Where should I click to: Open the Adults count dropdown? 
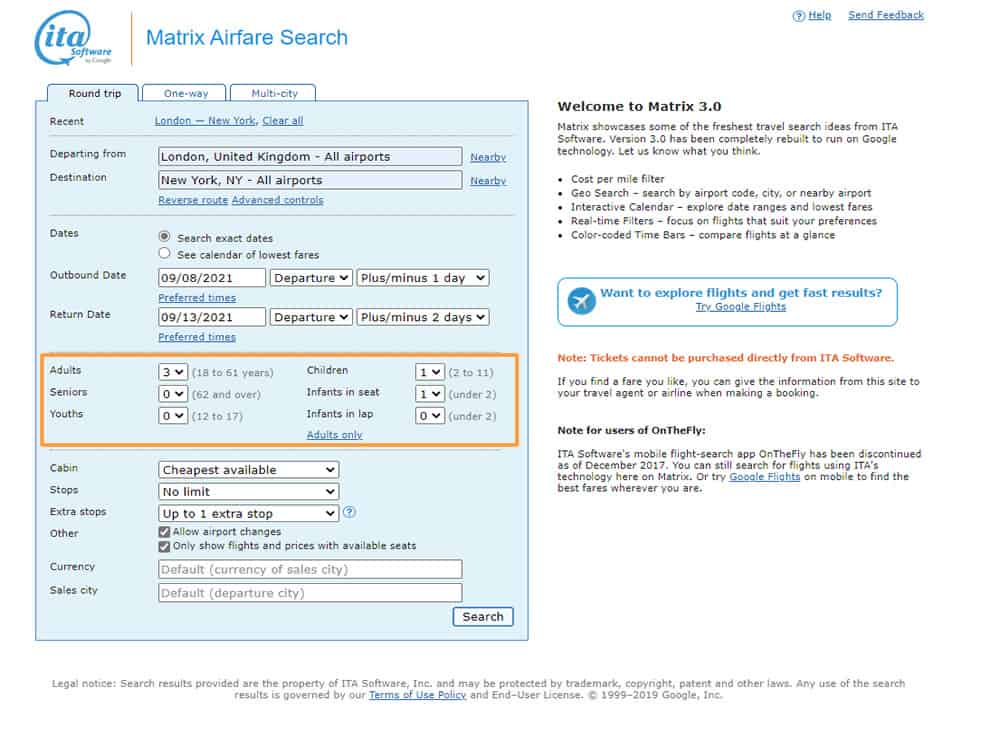click(x=173, y=372)
